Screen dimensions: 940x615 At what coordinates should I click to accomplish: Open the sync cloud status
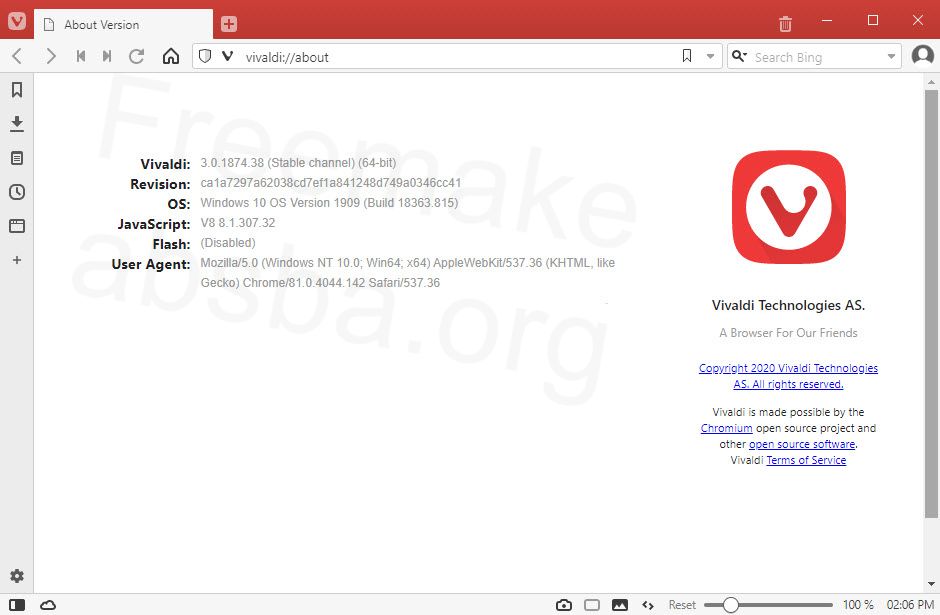coord(48,605)
